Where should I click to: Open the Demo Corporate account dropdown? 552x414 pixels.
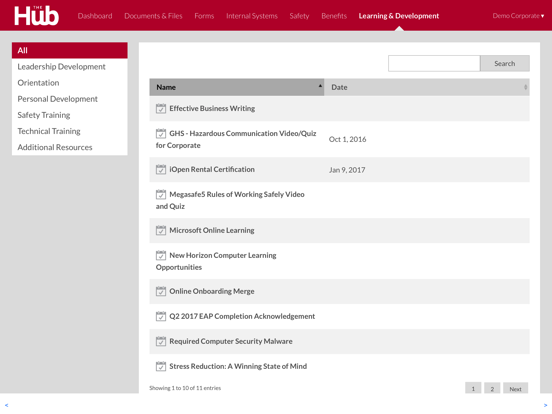(x=518, y=16)
